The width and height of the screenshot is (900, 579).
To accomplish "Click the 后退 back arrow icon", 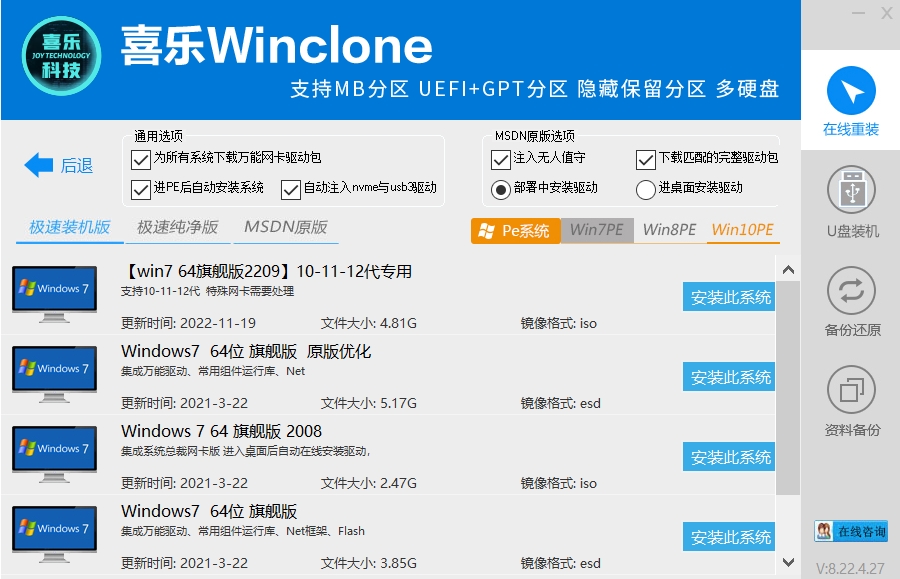I will tap(39, 165).
